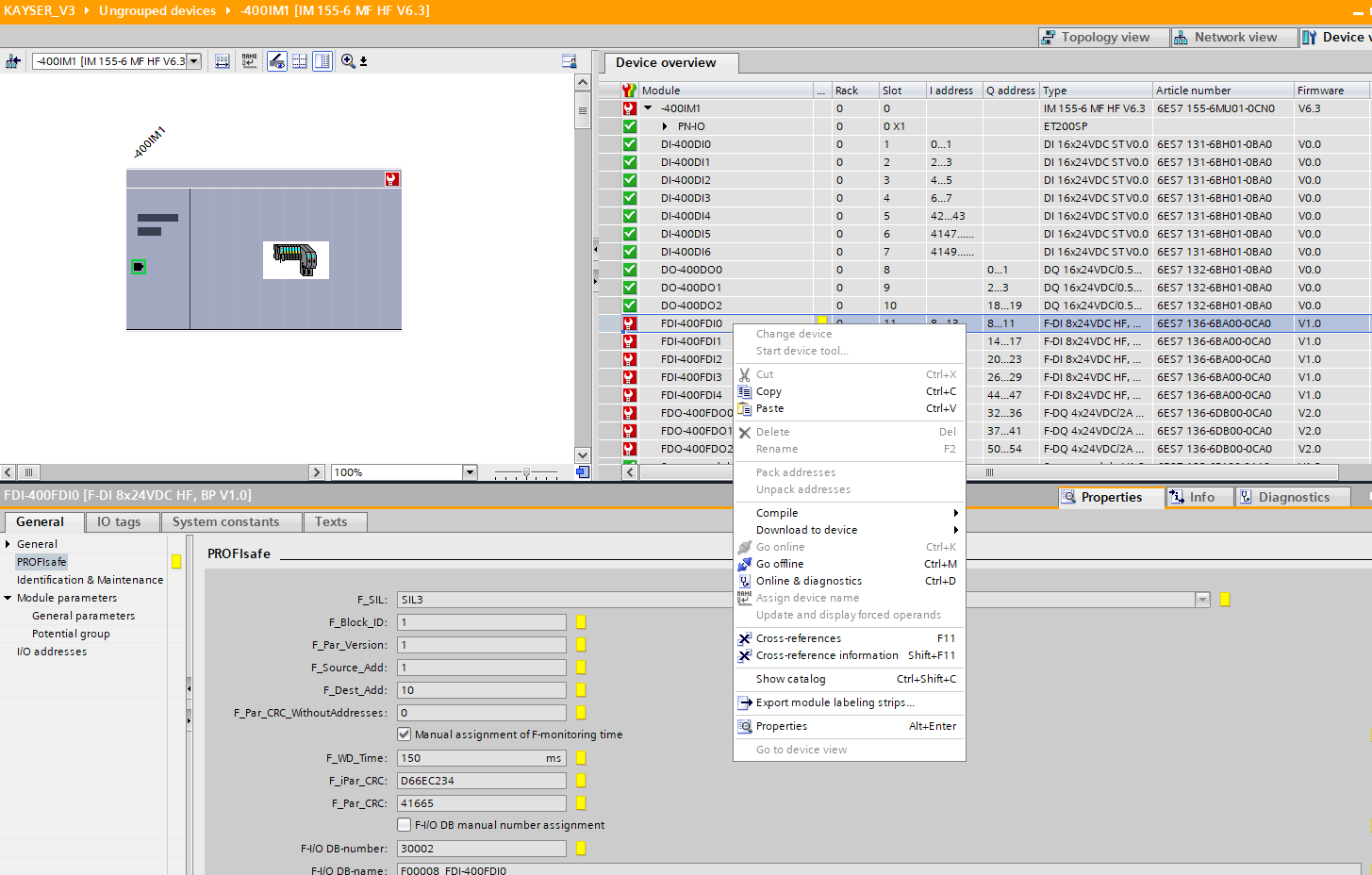Click the Go to network view icon
The image size is (1372, 875).
[x=13, y=61]
